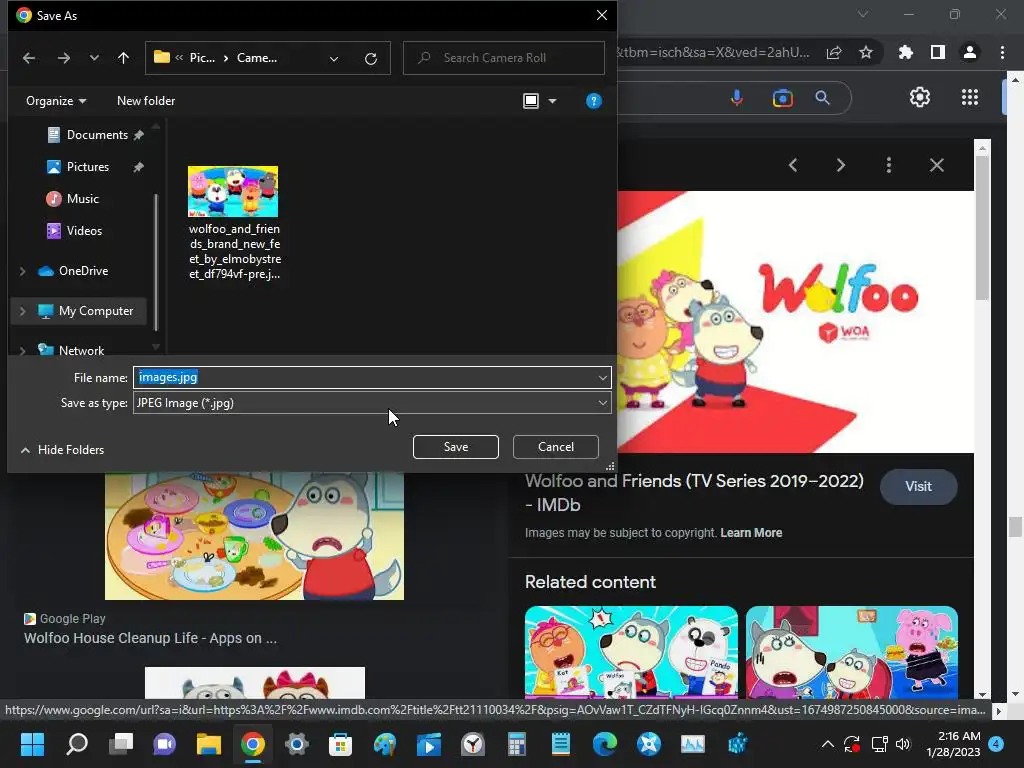Open File Explorer from taskbar
Viewport: 1024px width, 768px height.
(209, 744)
